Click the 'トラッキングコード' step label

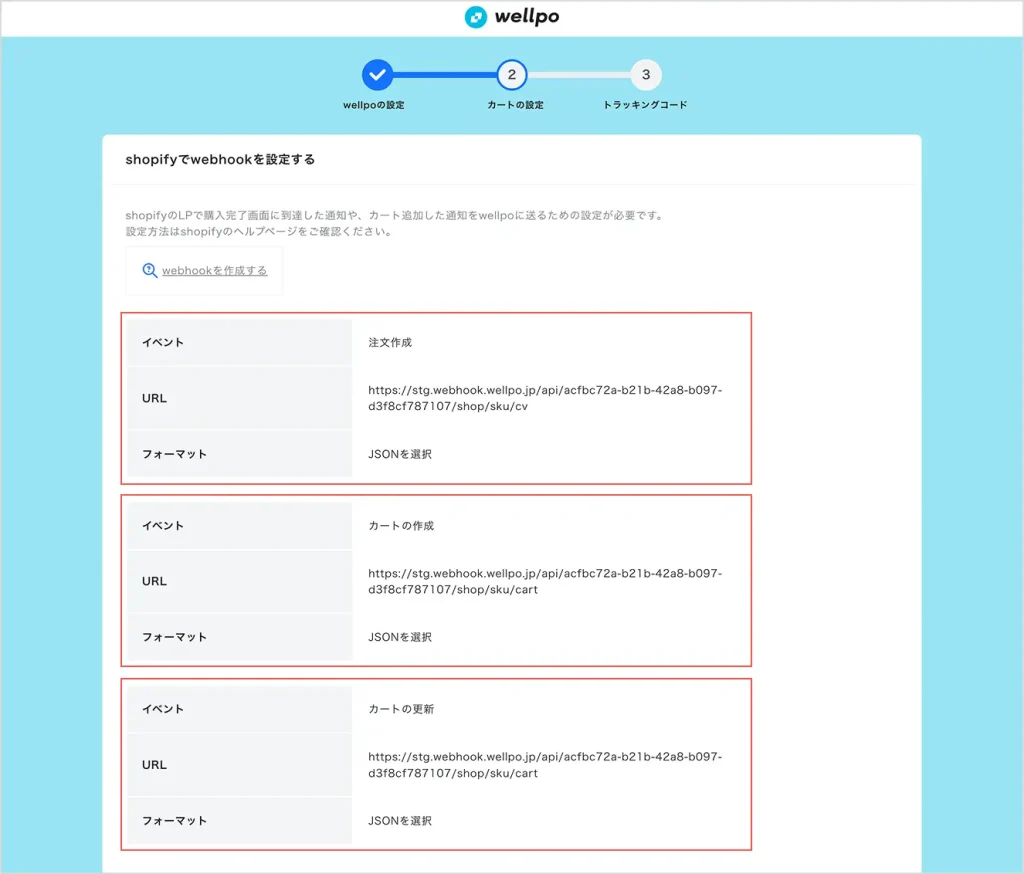[645, 105]
